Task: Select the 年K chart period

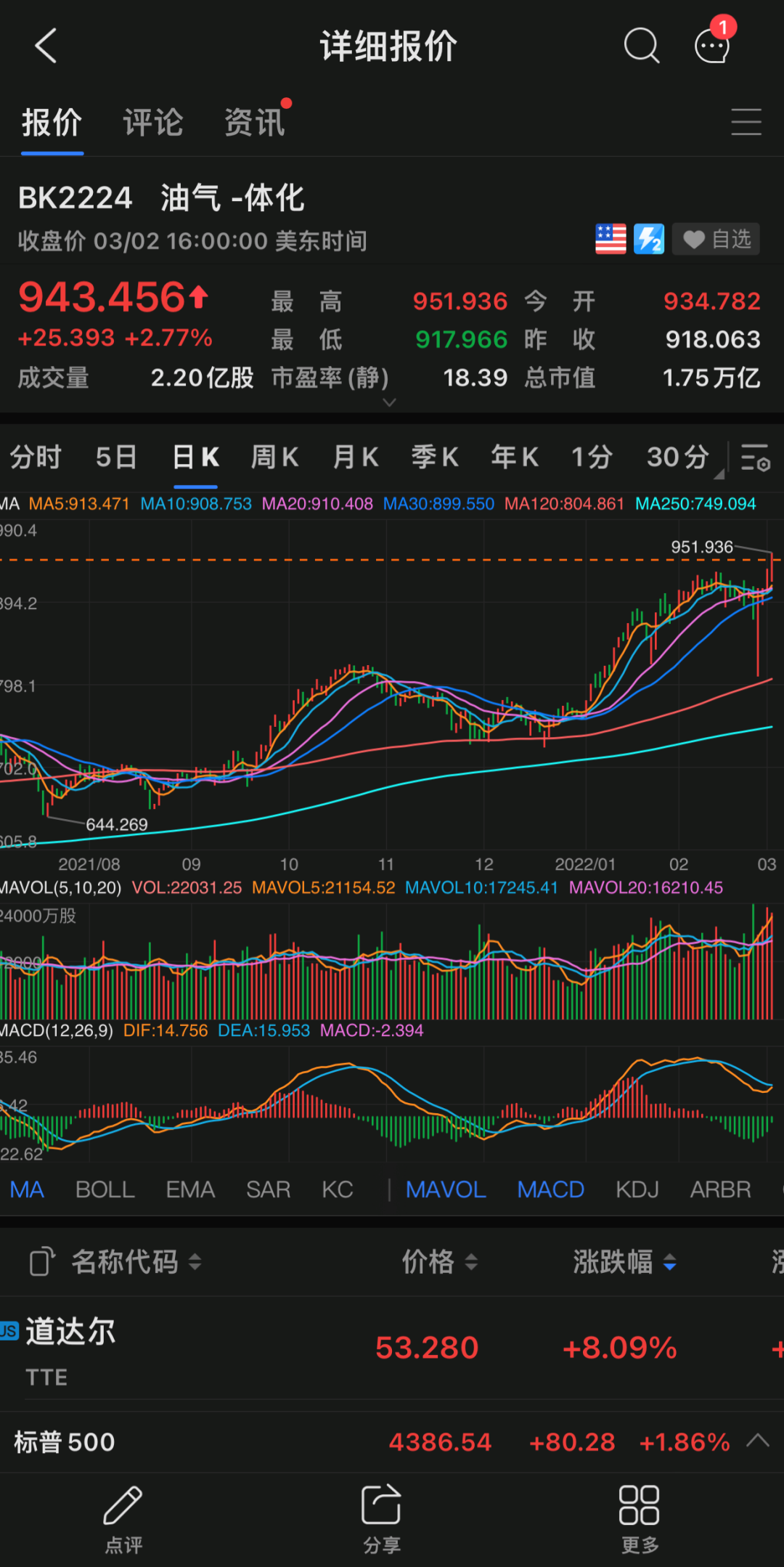Action: point(515,457)
